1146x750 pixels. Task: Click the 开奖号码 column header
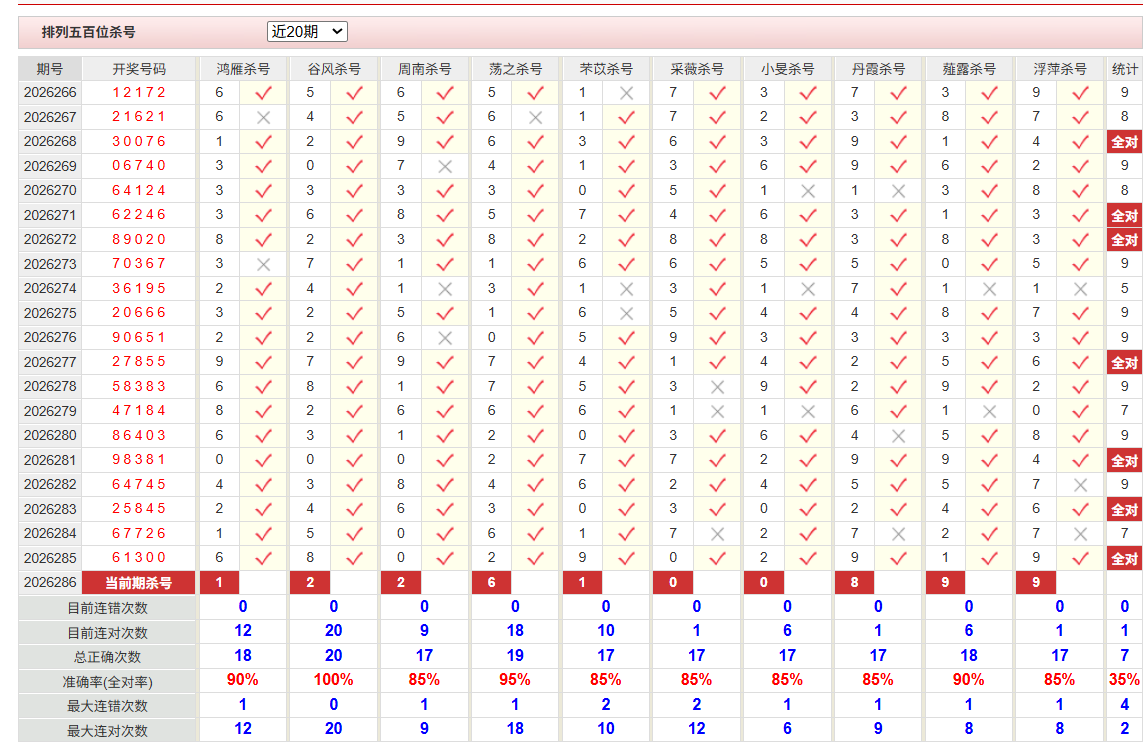tap(139, 69)
